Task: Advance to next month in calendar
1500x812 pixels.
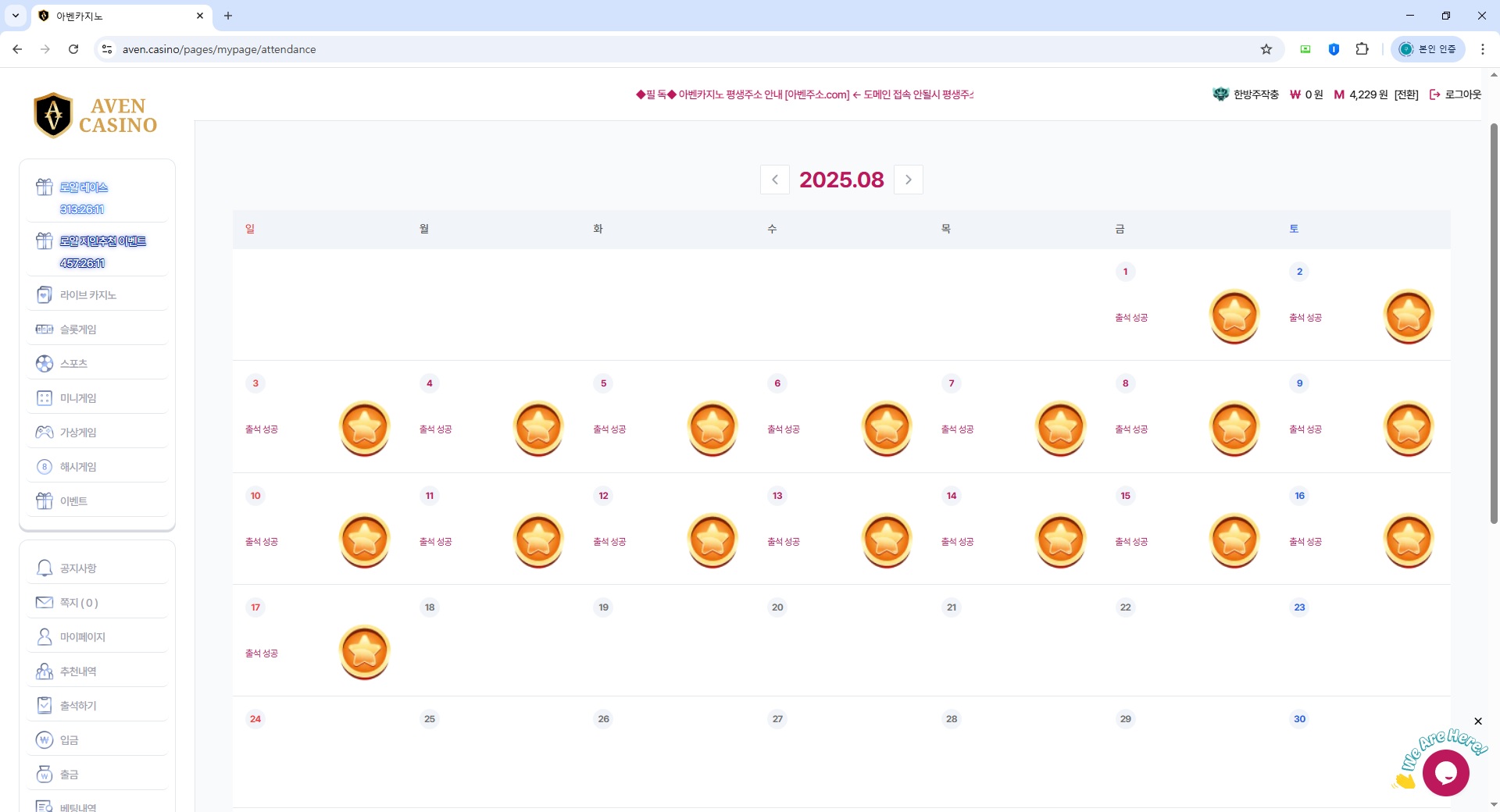Action: coord(908,180)
